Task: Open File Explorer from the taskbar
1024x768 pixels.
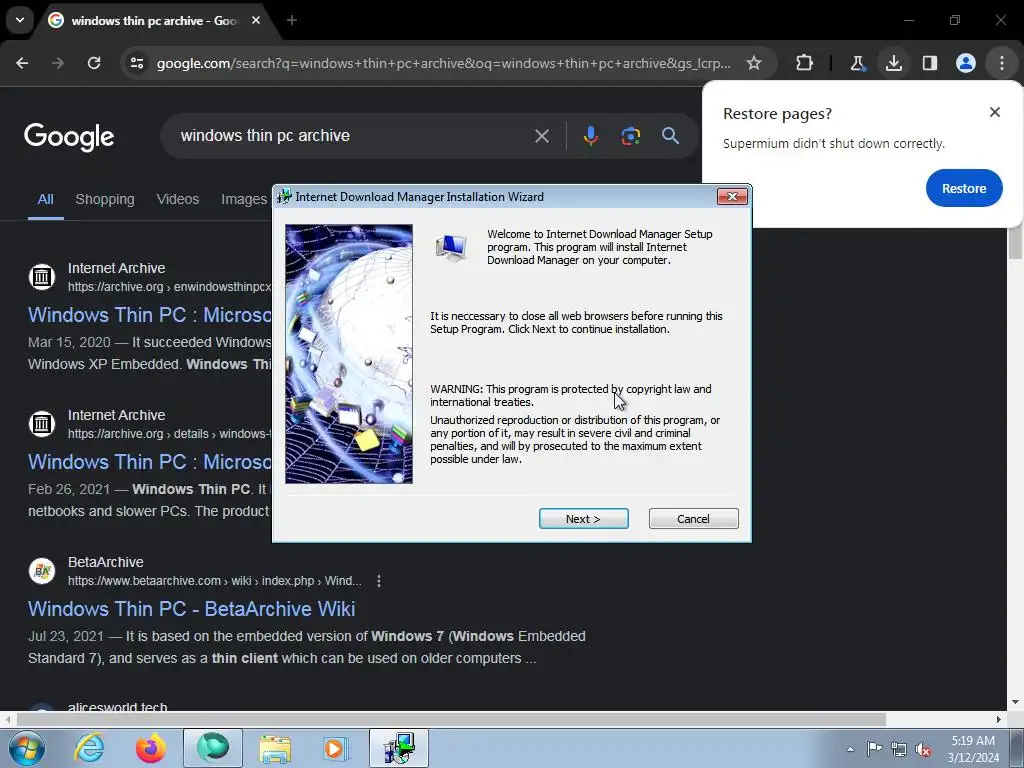Action: (275, 748)
